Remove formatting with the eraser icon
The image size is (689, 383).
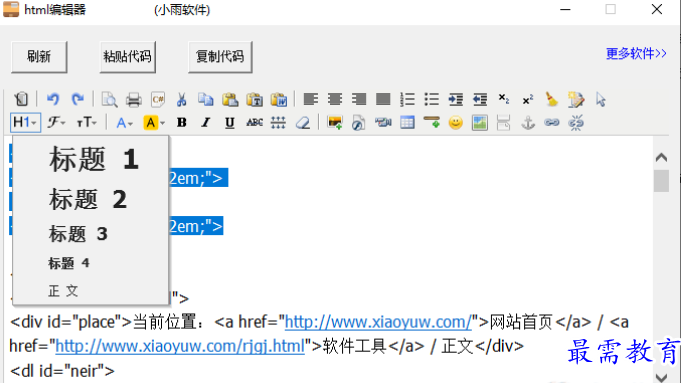pos(303,123)
